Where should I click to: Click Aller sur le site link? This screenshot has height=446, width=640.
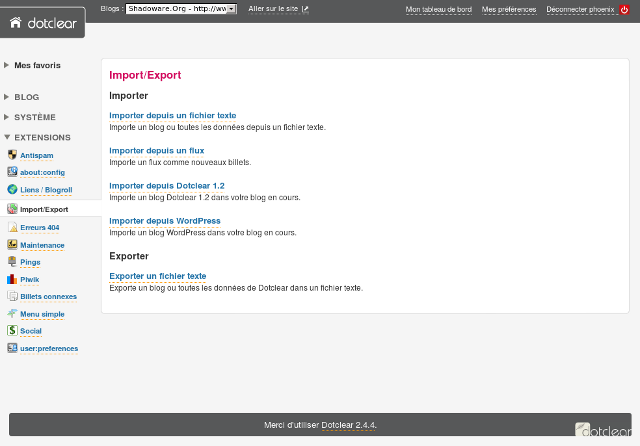click(x=273, y=9)
